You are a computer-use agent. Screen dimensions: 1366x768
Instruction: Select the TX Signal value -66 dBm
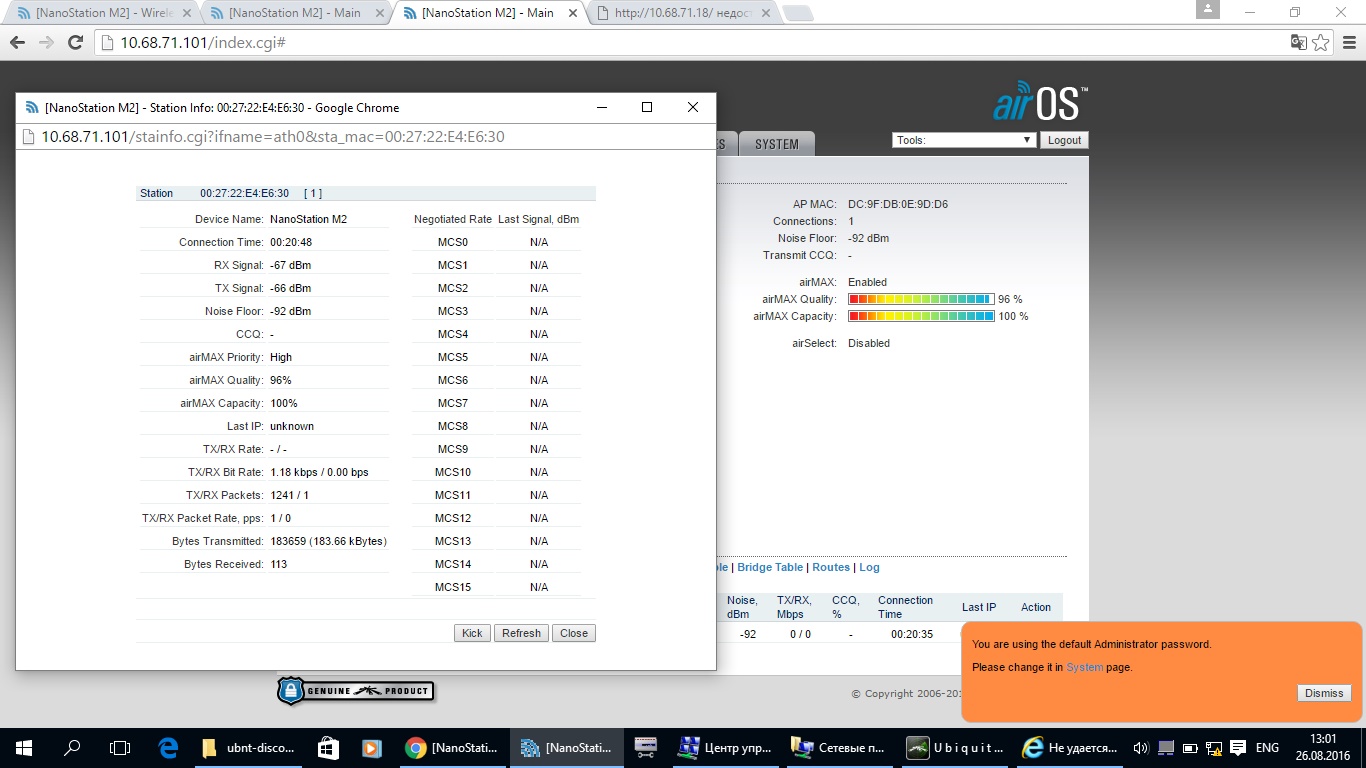click(x=290, y=288)
